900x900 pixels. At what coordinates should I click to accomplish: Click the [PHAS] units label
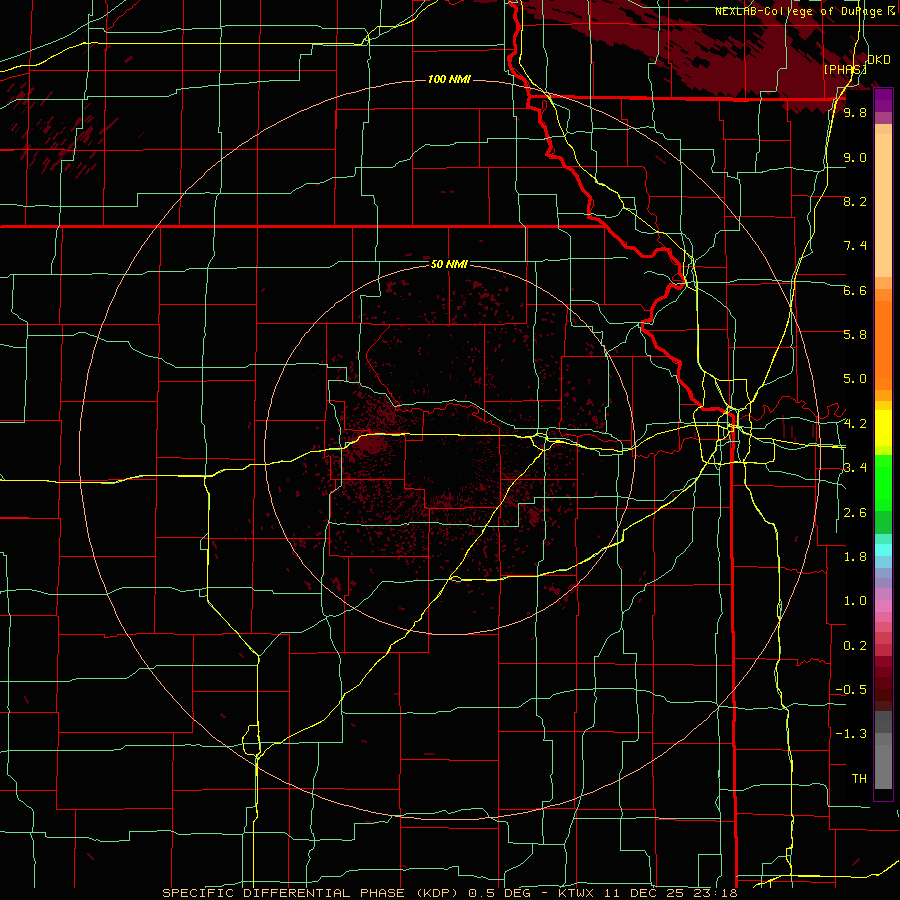click(x=845, y=69)
